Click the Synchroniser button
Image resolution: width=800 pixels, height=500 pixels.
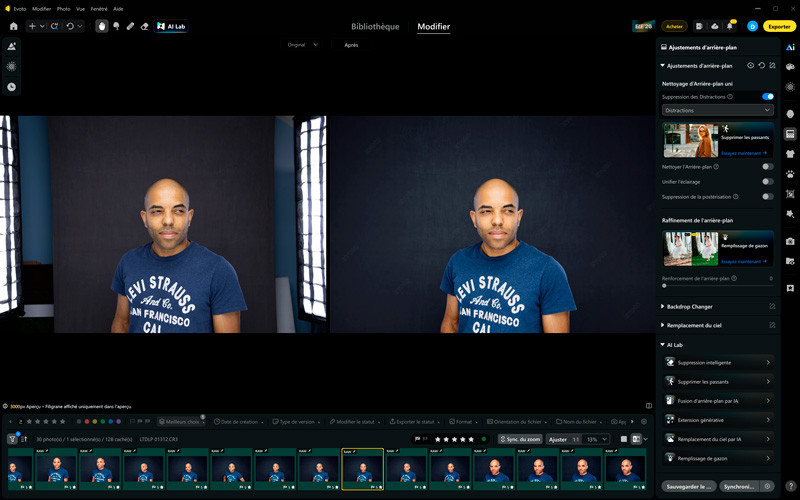740,486
